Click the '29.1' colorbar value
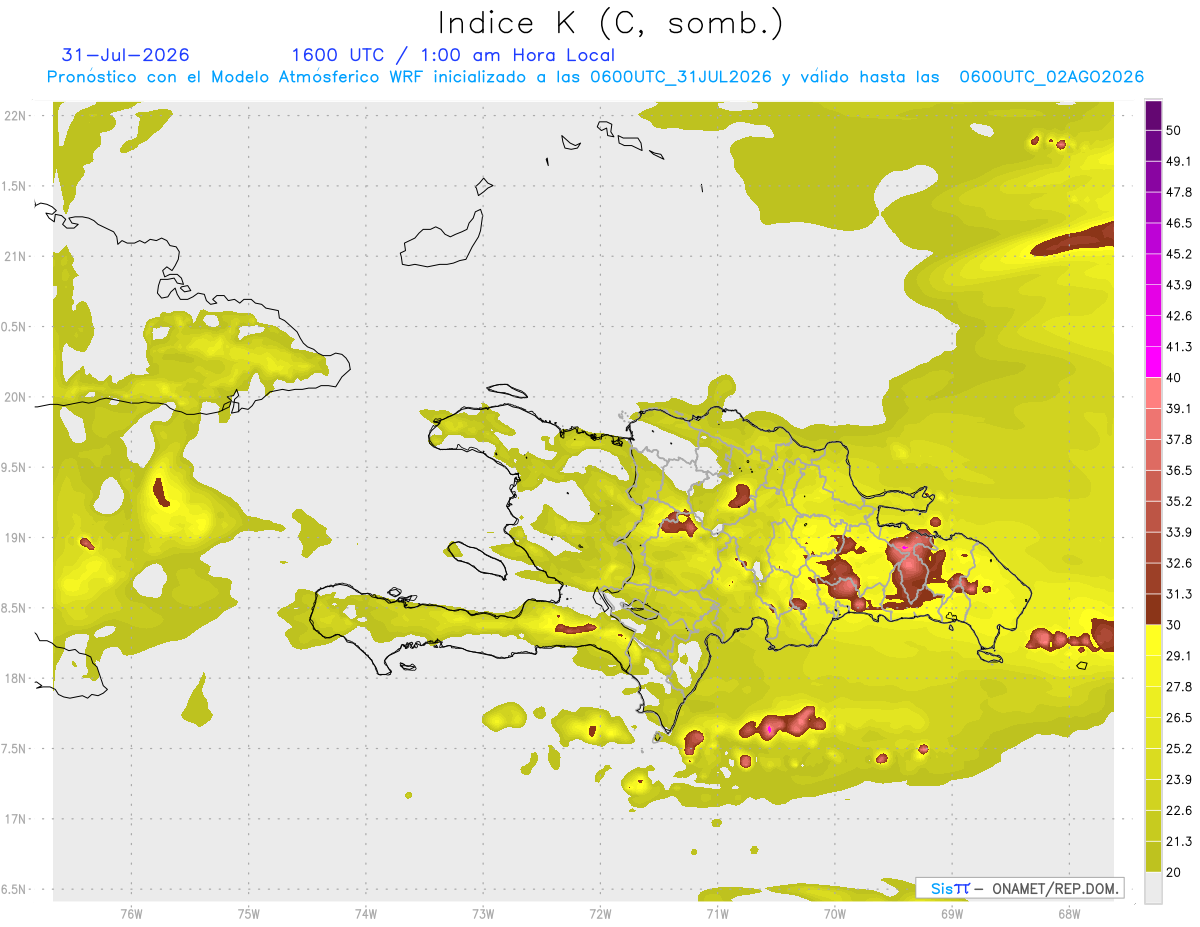This screenshot has height=927, width=1200. (1179, 656)
